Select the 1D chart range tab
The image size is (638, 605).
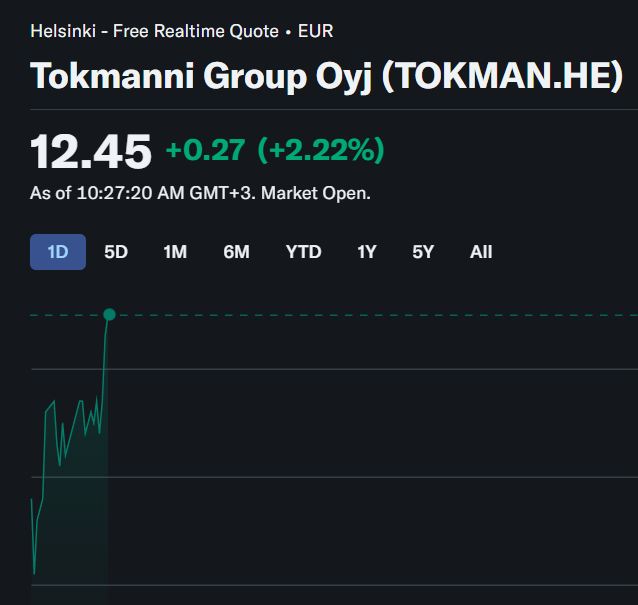[x=58, y=252]
